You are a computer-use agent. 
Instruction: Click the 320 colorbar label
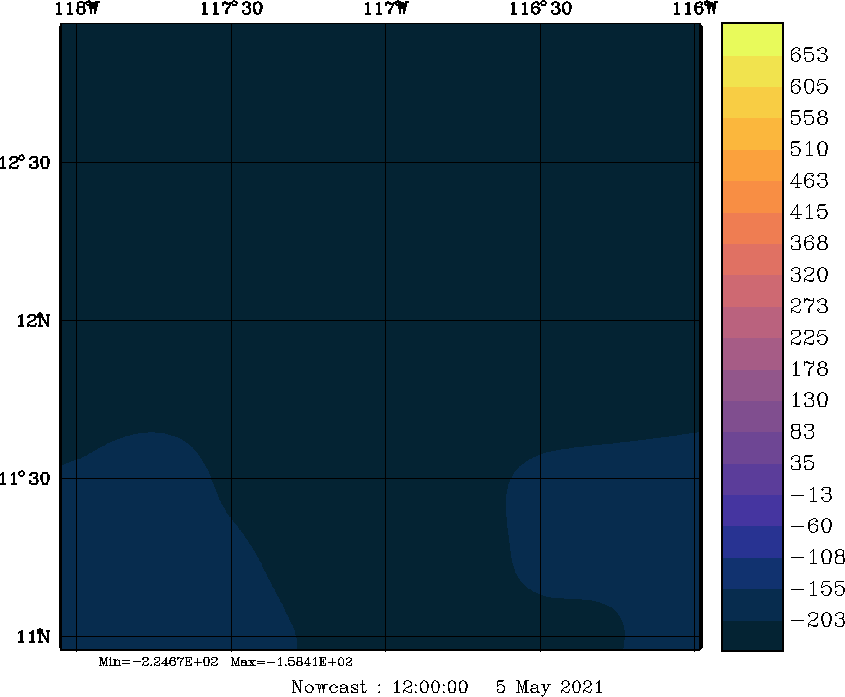(809, 275)
